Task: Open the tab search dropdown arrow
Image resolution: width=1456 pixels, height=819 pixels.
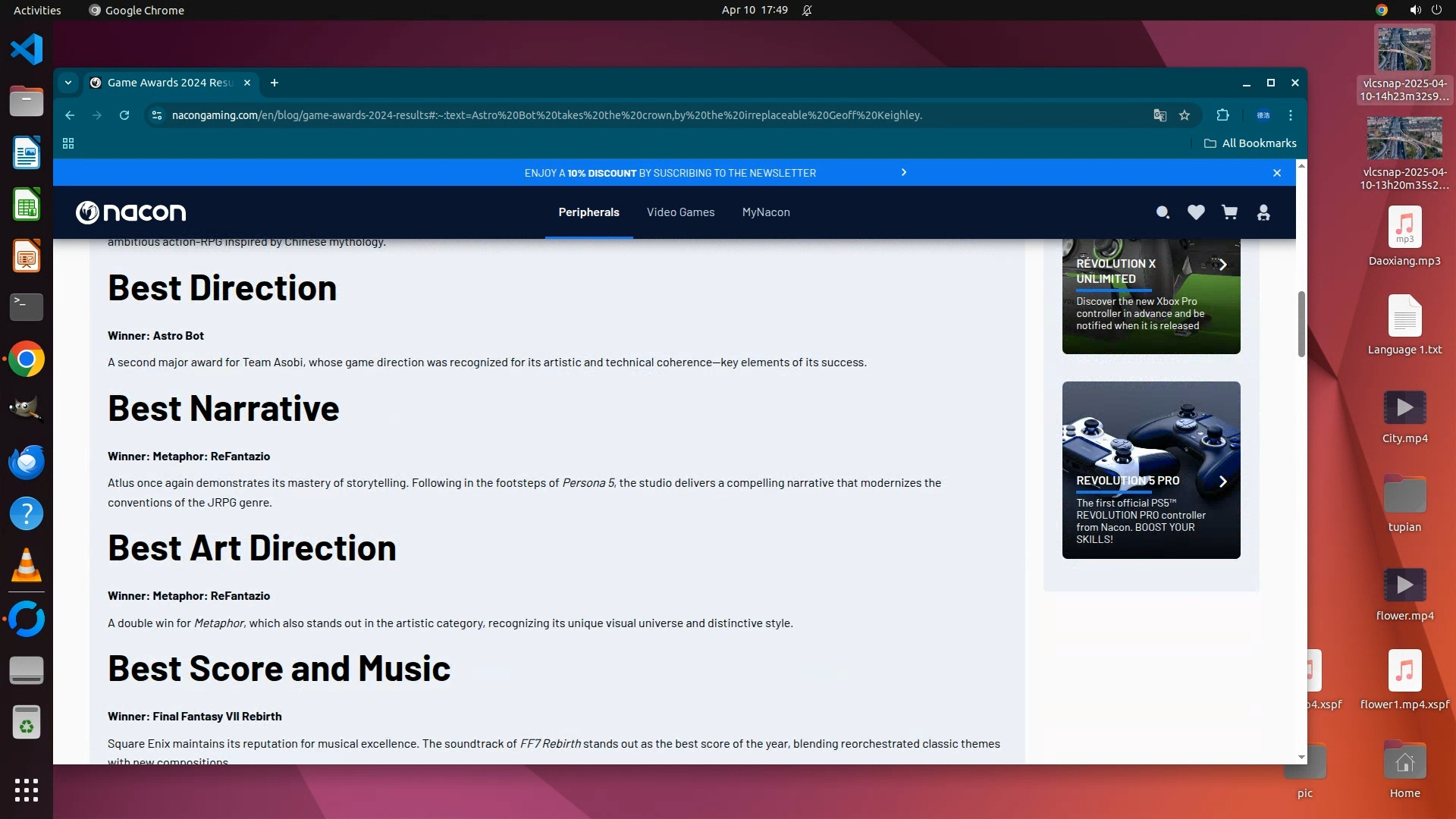Action: point(68,83)
